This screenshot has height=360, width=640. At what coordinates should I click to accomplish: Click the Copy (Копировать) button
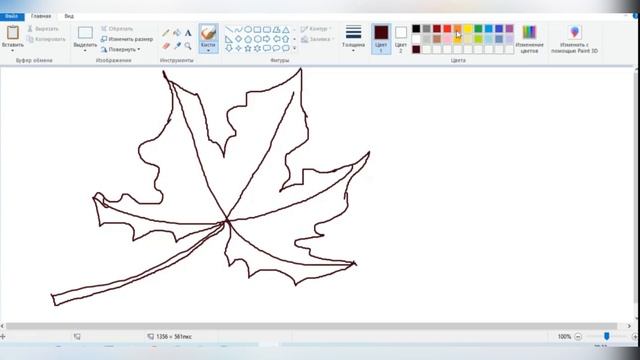point(46,39)
